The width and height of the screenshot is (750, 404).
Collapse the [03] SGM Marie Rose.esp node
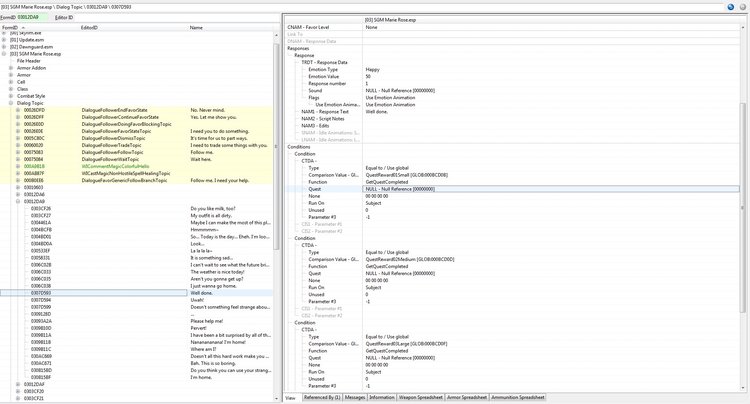click(4, 54)
